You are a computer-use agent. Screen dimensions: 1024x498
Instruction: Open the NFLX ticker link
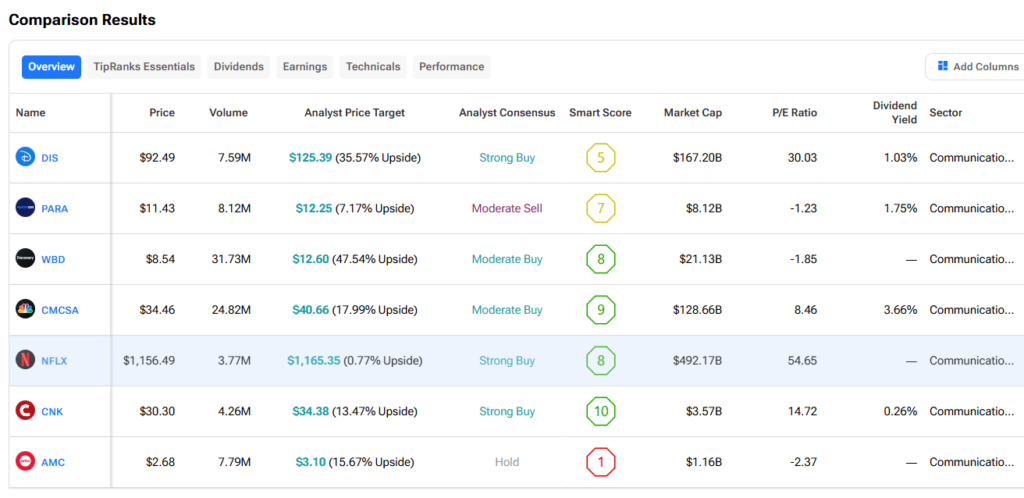click(54, 361)
